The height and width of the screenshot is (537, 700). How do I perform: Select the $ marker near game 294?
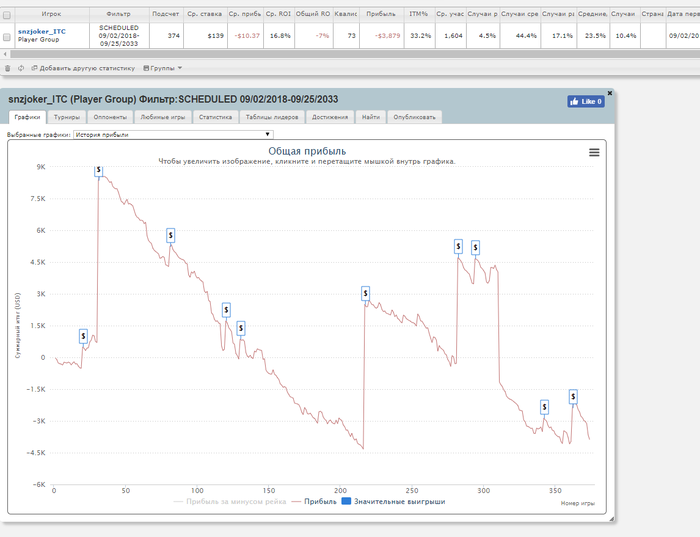(x=475, y=247)
